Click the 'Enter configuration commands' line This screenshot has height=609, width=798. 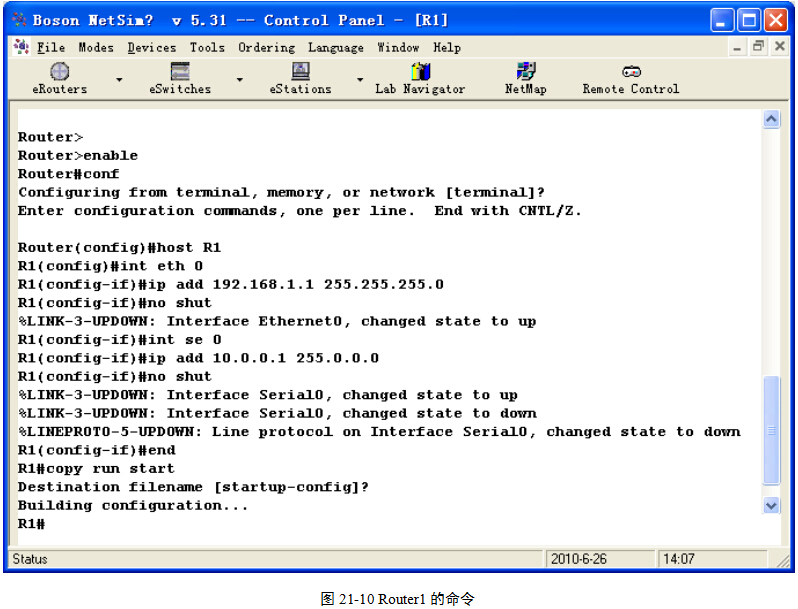300,211
